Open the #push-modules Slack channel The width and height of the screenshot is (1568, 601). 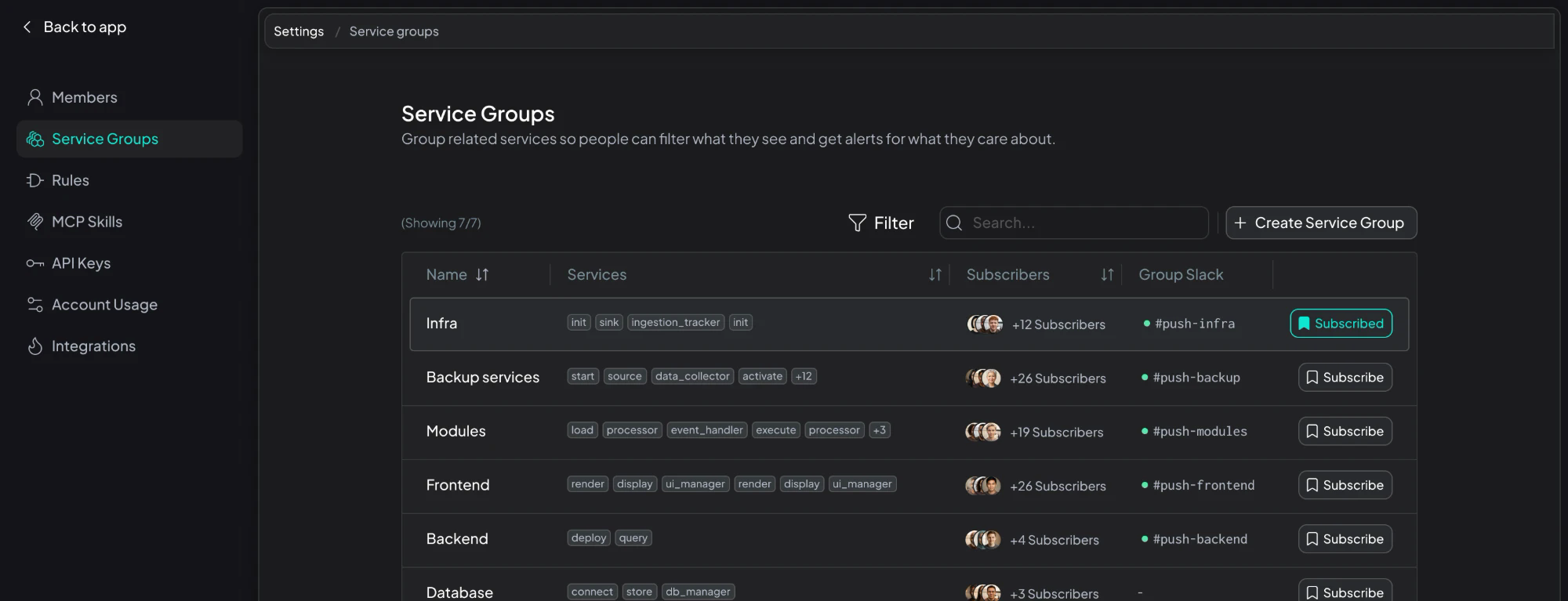[1200, 432]
